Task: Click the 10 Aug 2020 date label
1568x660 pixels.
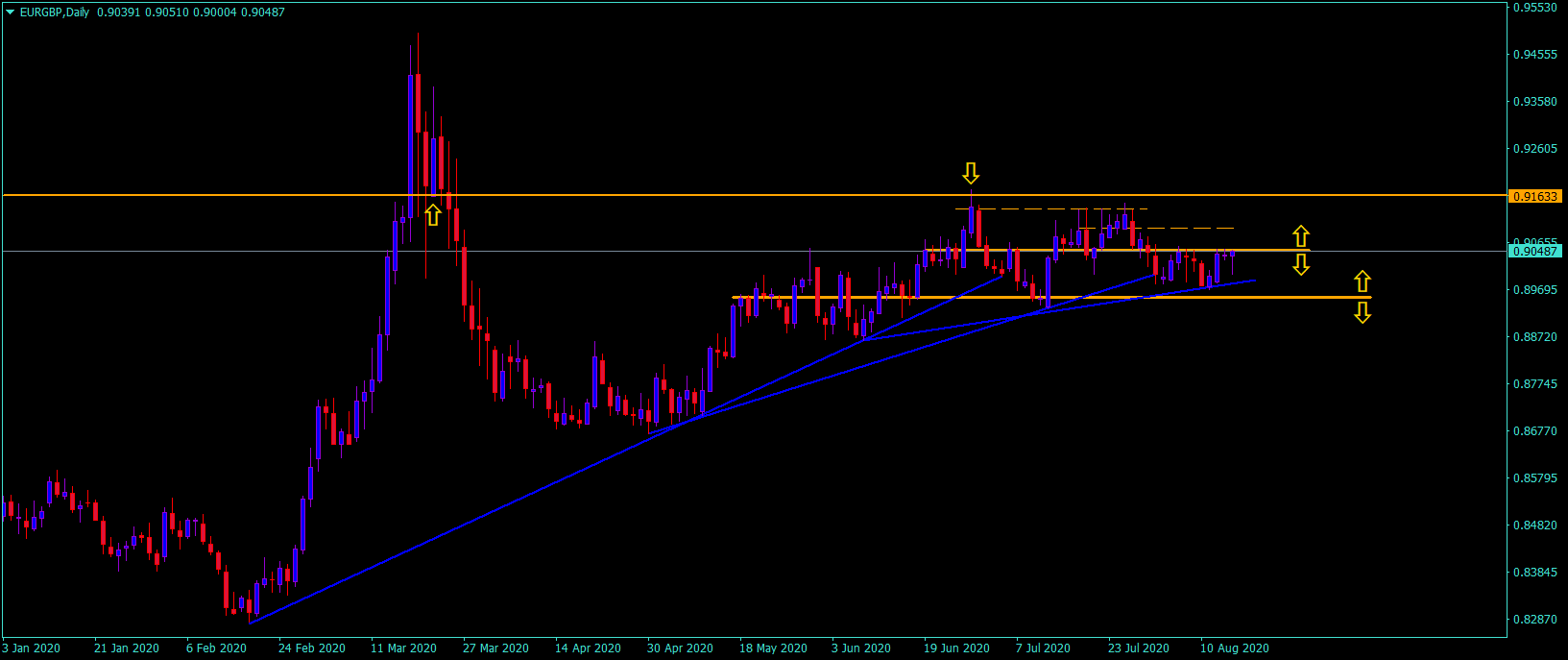Action: [1235, 648]
